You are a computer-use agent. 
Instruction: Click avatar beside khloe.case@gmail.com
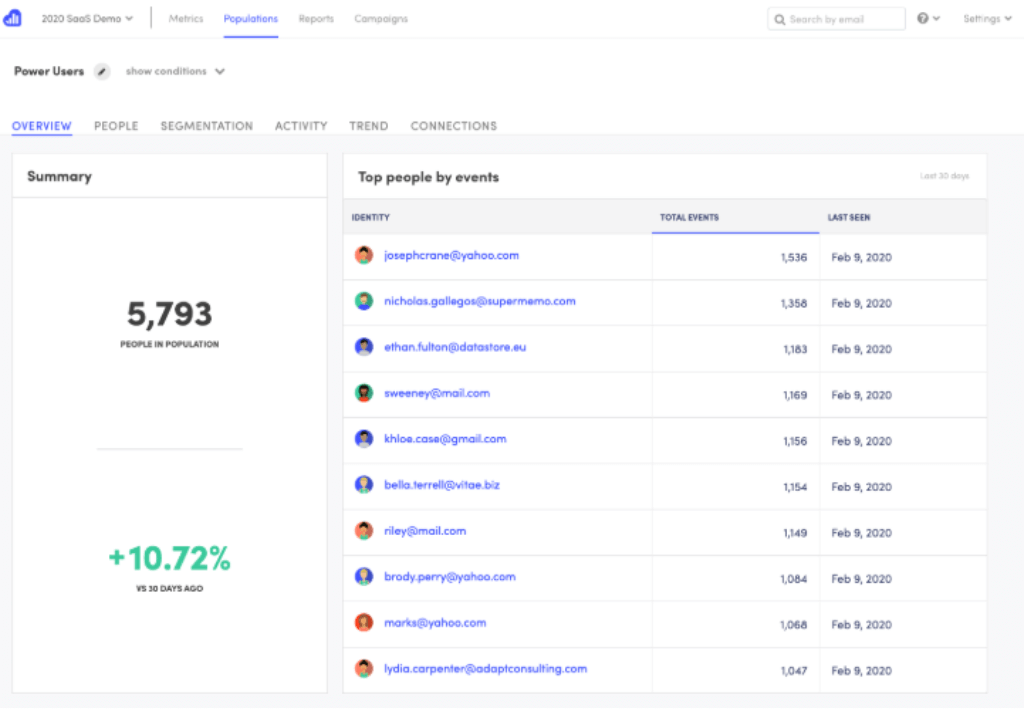pos(364,439)
